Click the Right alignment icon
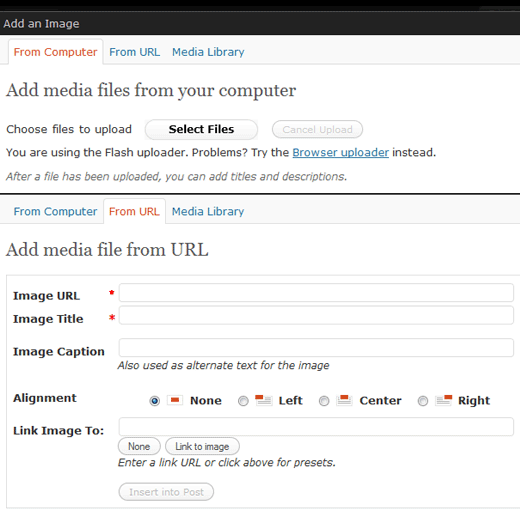The image size is (520, 509). tap(444, 400)
